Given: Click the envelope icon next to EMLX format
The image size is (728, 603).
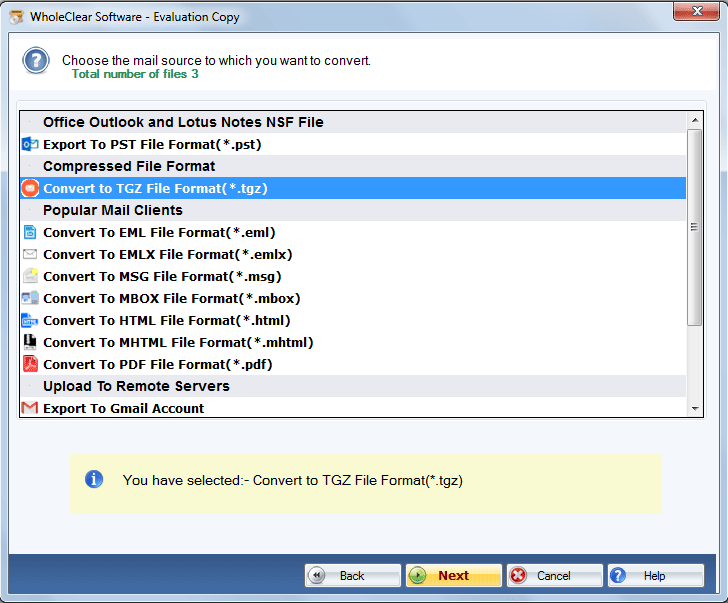Looking at the screenshot, I should click(30, 254).
